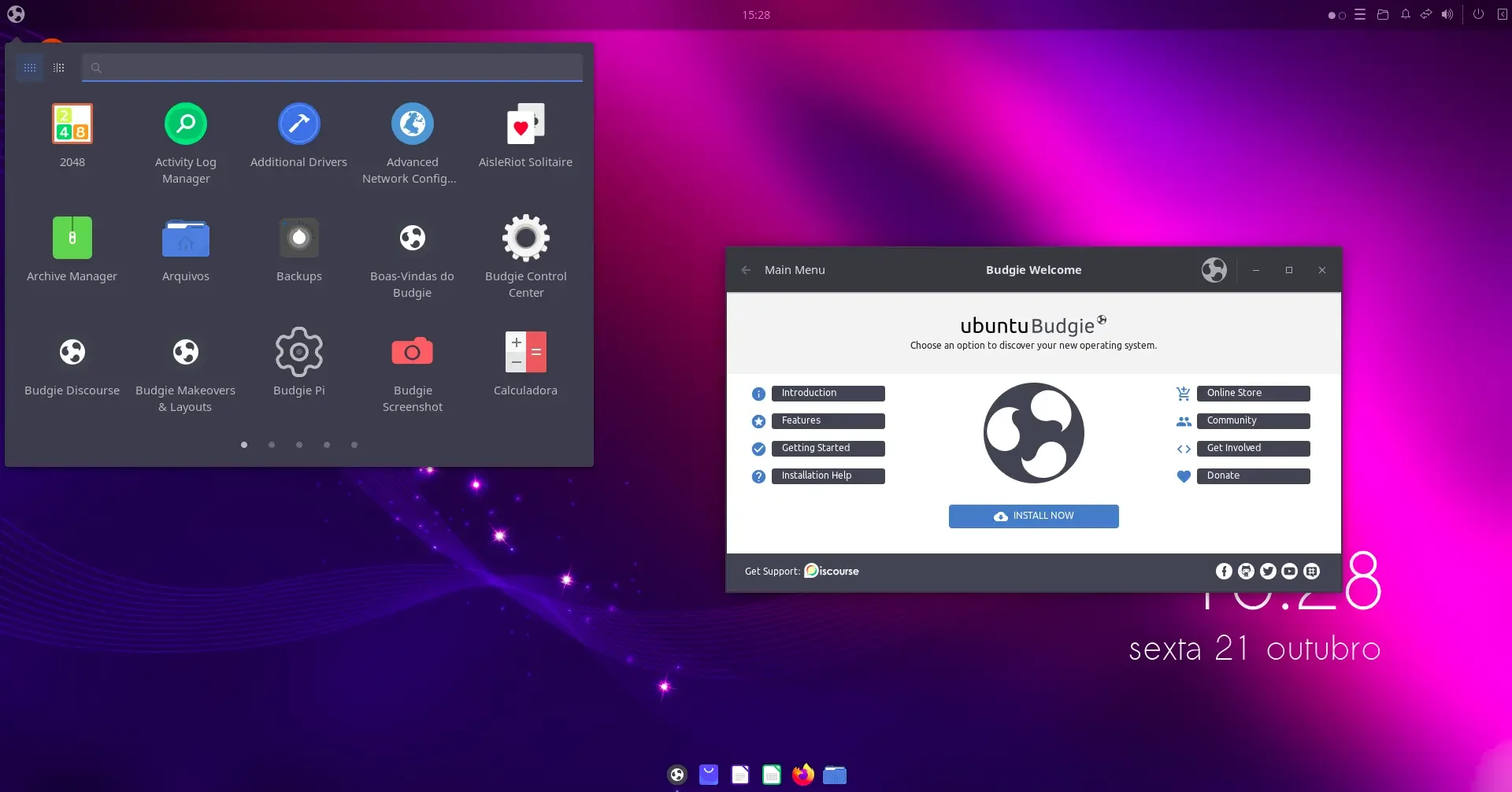Image resolution: width=1512 pixels, height=792 pixels.
Task: Start AisleRiot Solitaire
Action: 525,135
